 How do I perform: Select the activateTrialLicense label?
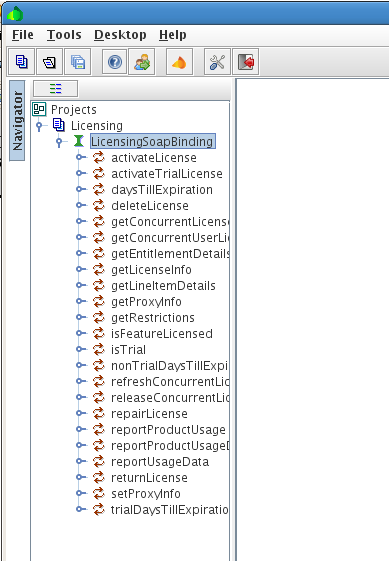[167, 174]
